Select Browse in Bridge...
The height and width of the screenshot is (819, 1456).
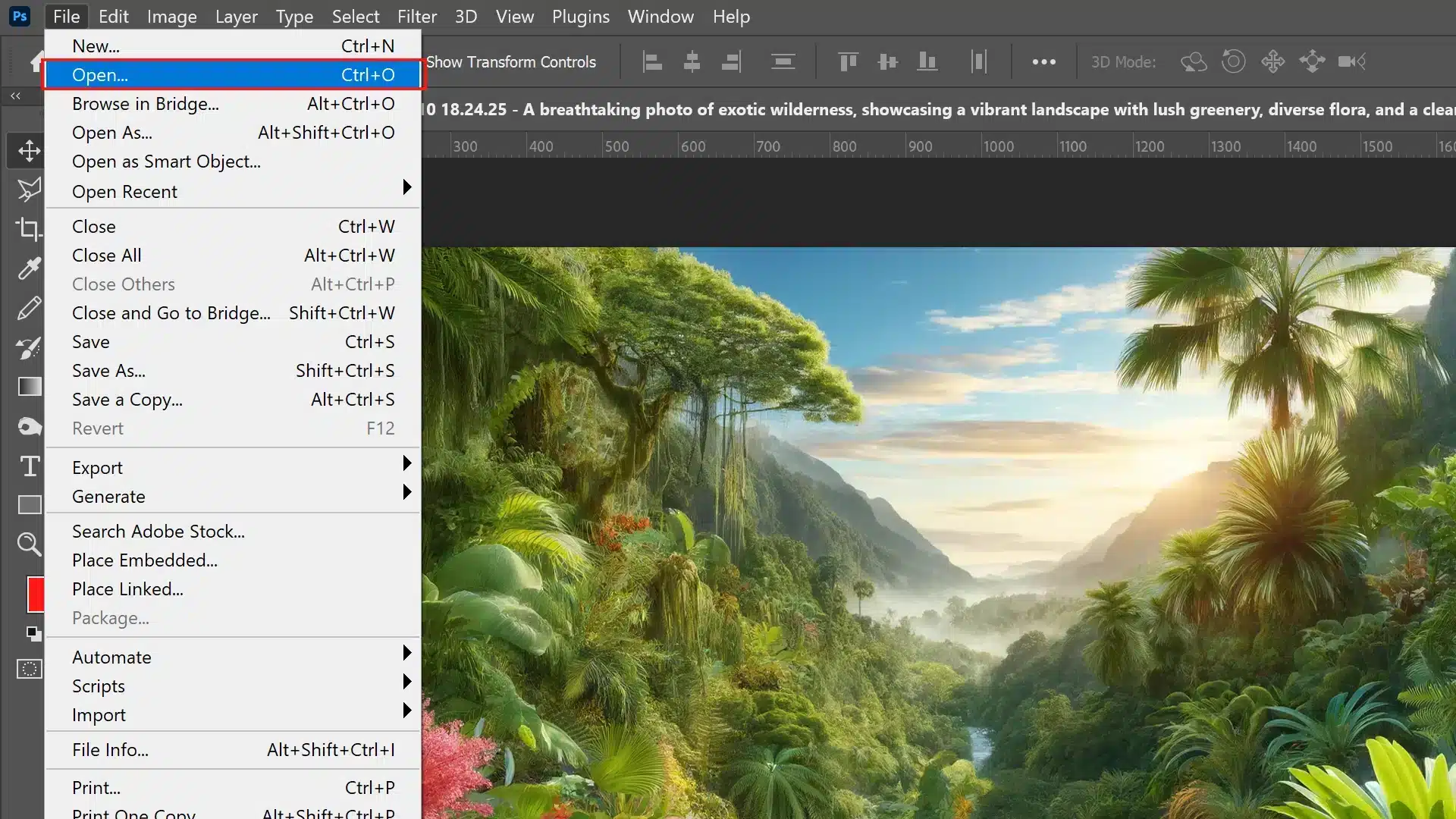click(233, 103)
